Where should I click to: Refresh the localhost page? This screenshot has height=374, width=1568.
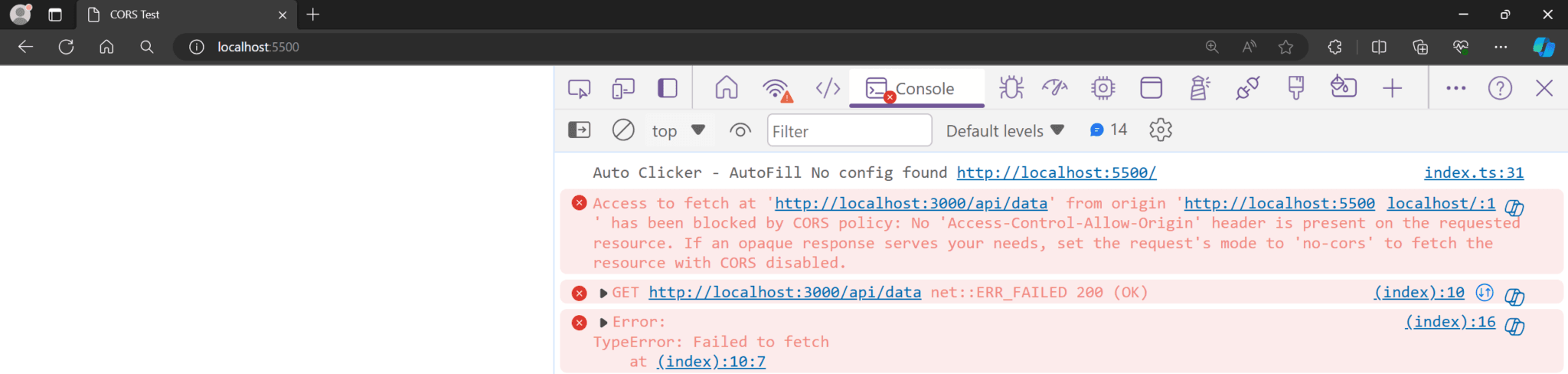(x=67, y=47)
